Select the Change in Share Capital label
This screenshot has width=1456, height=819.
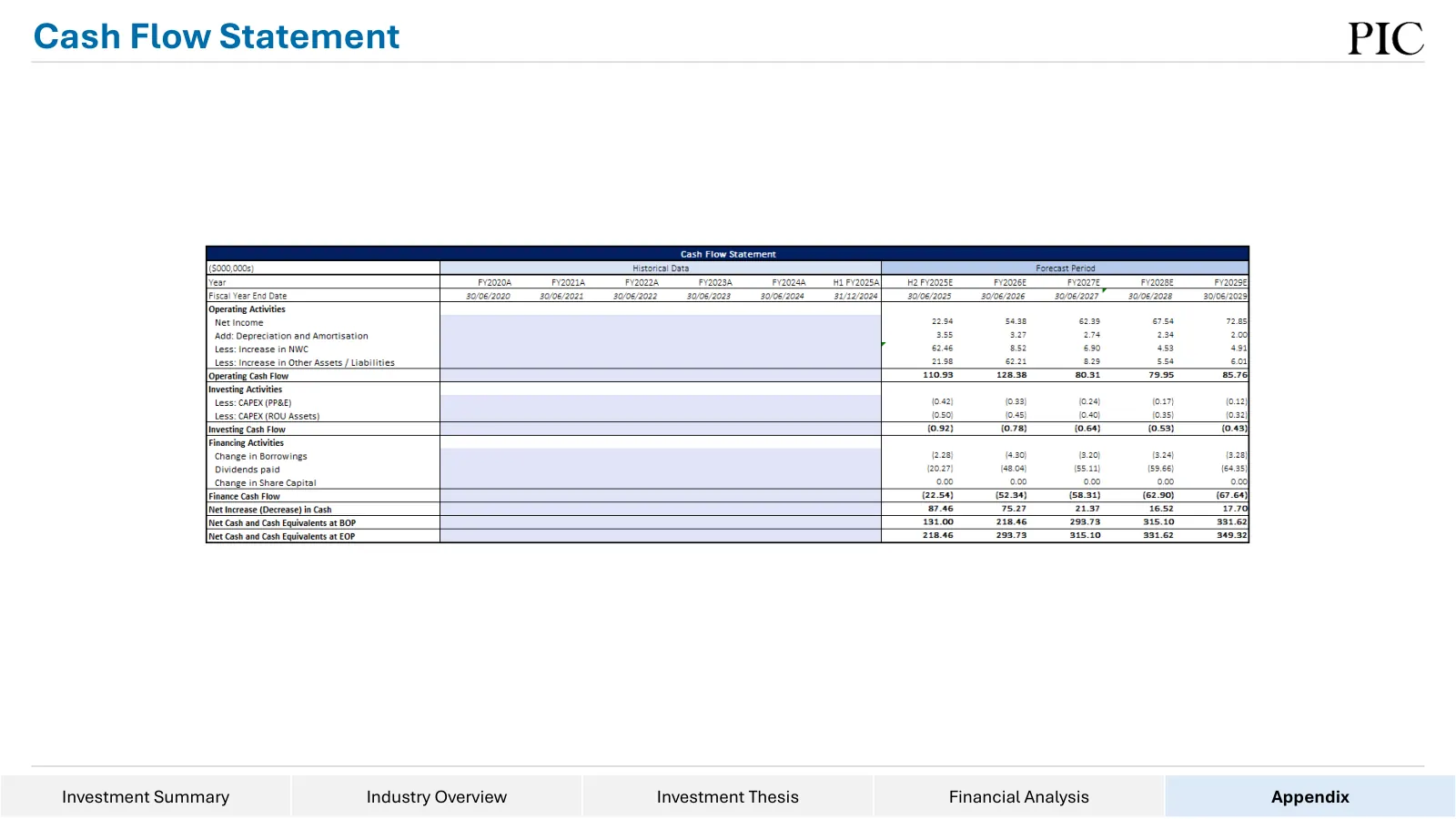[265, 483]
